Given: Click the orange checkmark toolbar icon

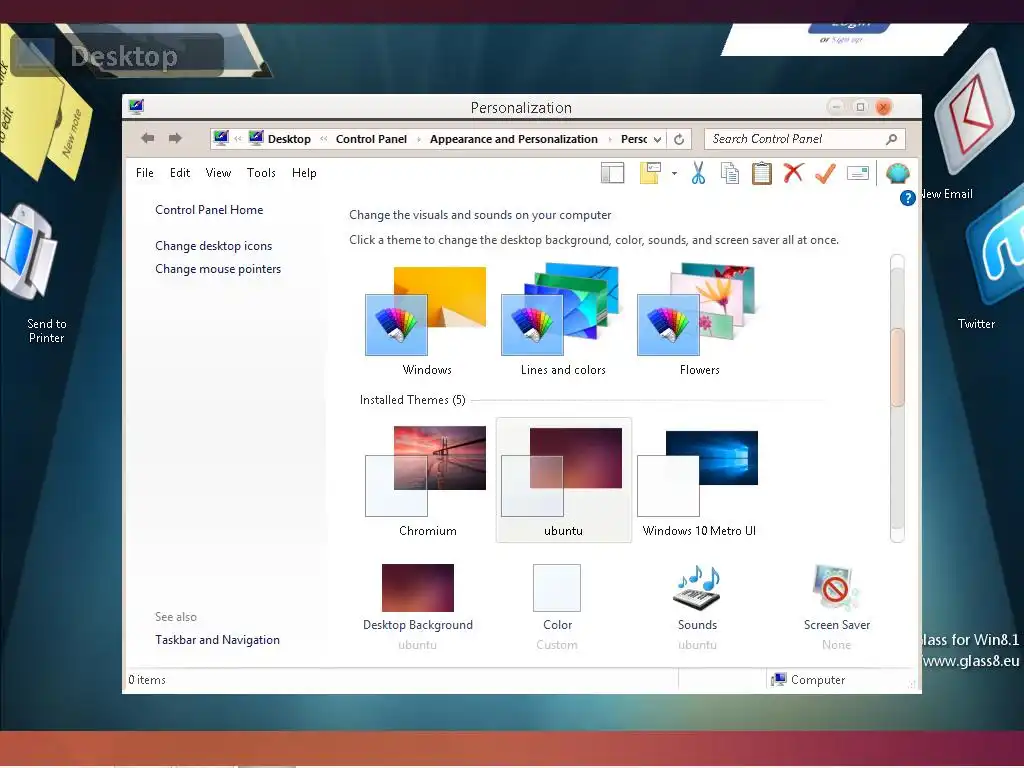Looking at the screenshot, I should pos(825,173).
